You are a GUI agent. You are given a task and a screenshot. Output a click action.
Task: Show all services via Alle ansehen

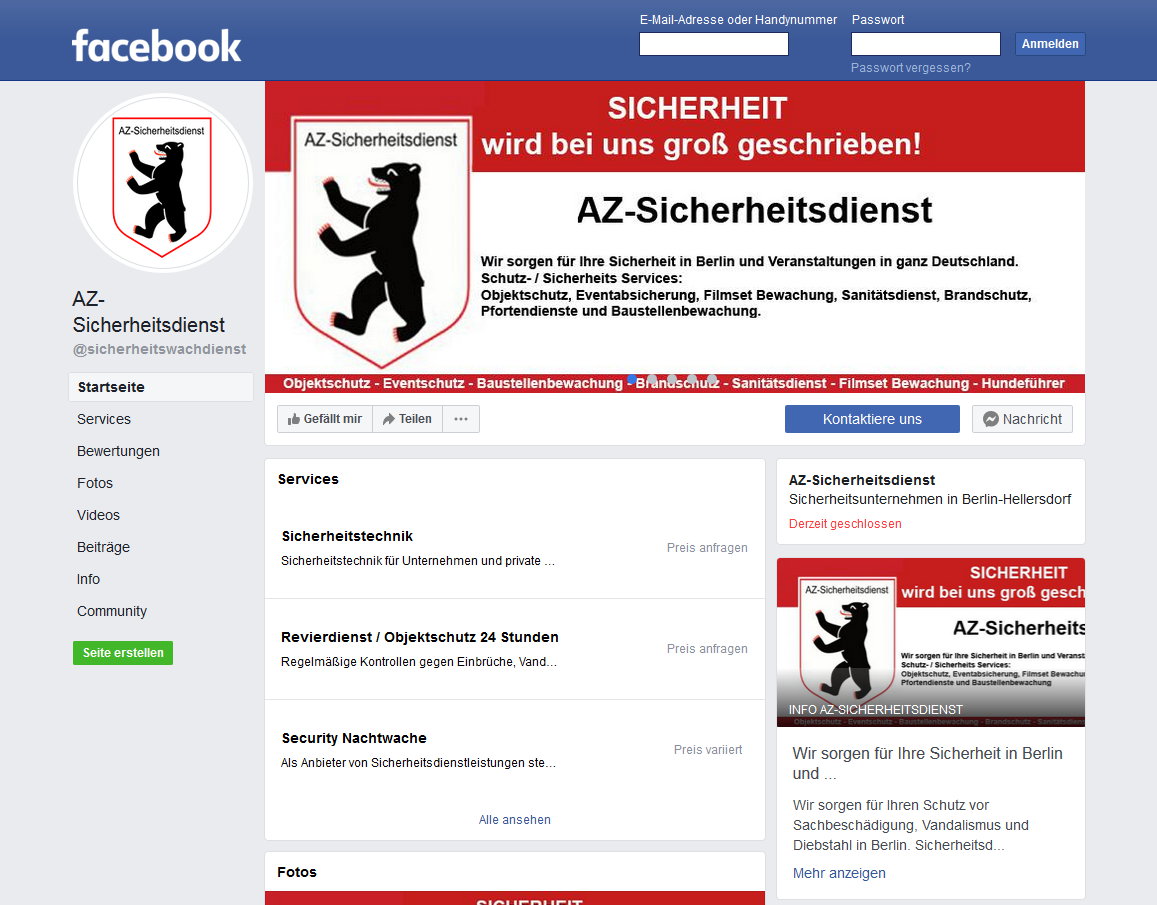point(514,819)
